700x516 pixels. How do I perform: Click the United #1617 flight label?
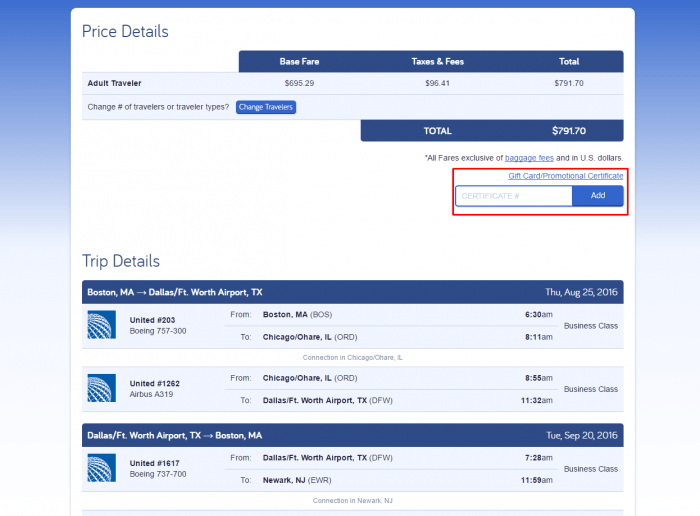(x=154, y=463)
